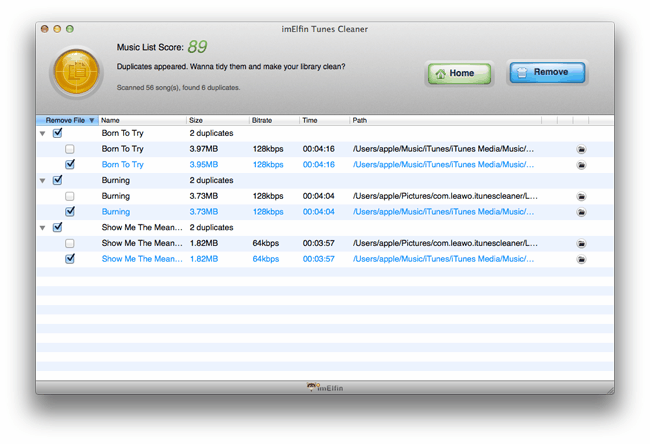Click the 64kbps bitrate on blue row

266,259
